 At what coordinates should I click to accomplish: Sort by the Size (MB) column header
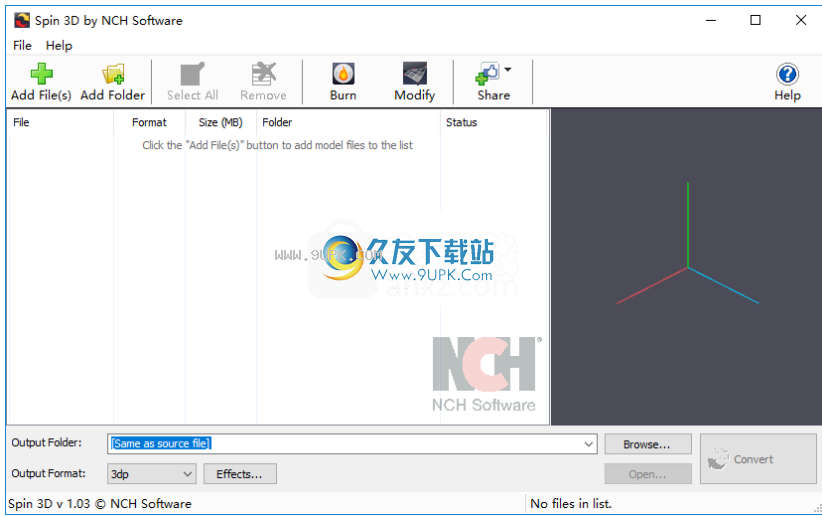point(221,122)
